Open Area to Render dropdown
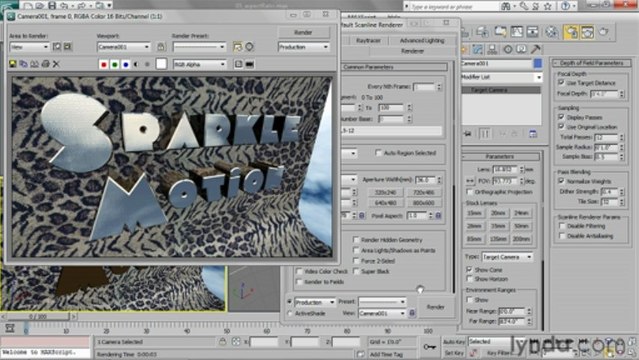Viewport: 639px width, 360px height. click(x=29, y=47)
